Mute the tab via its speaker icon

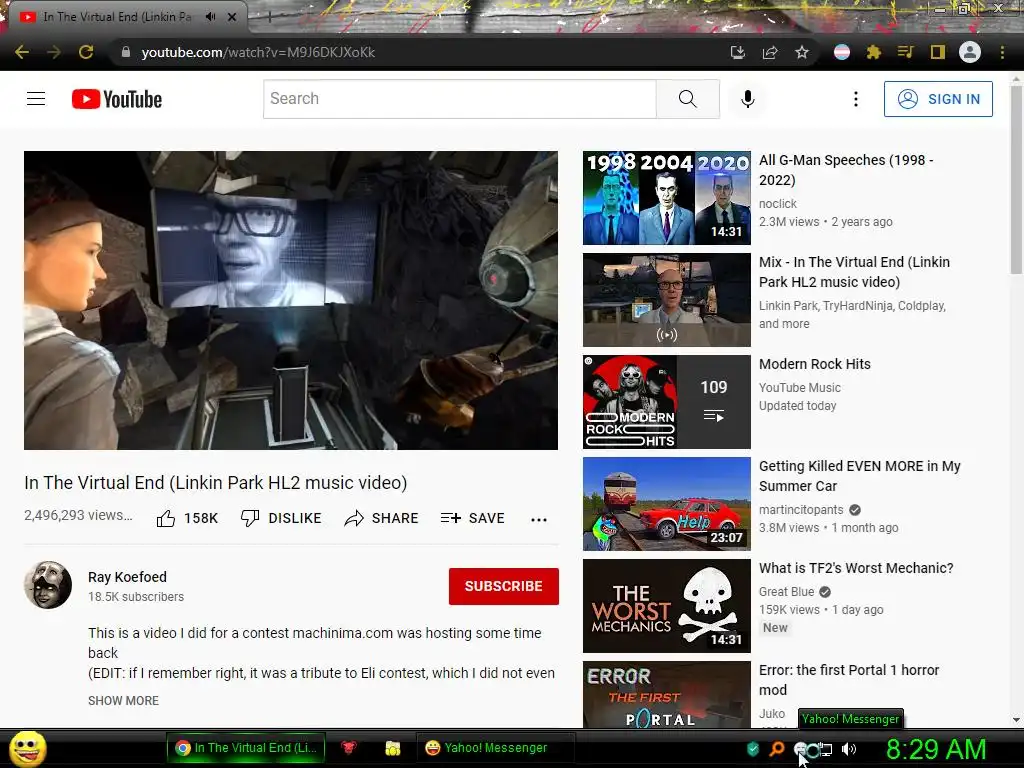(x=210, y=17)
